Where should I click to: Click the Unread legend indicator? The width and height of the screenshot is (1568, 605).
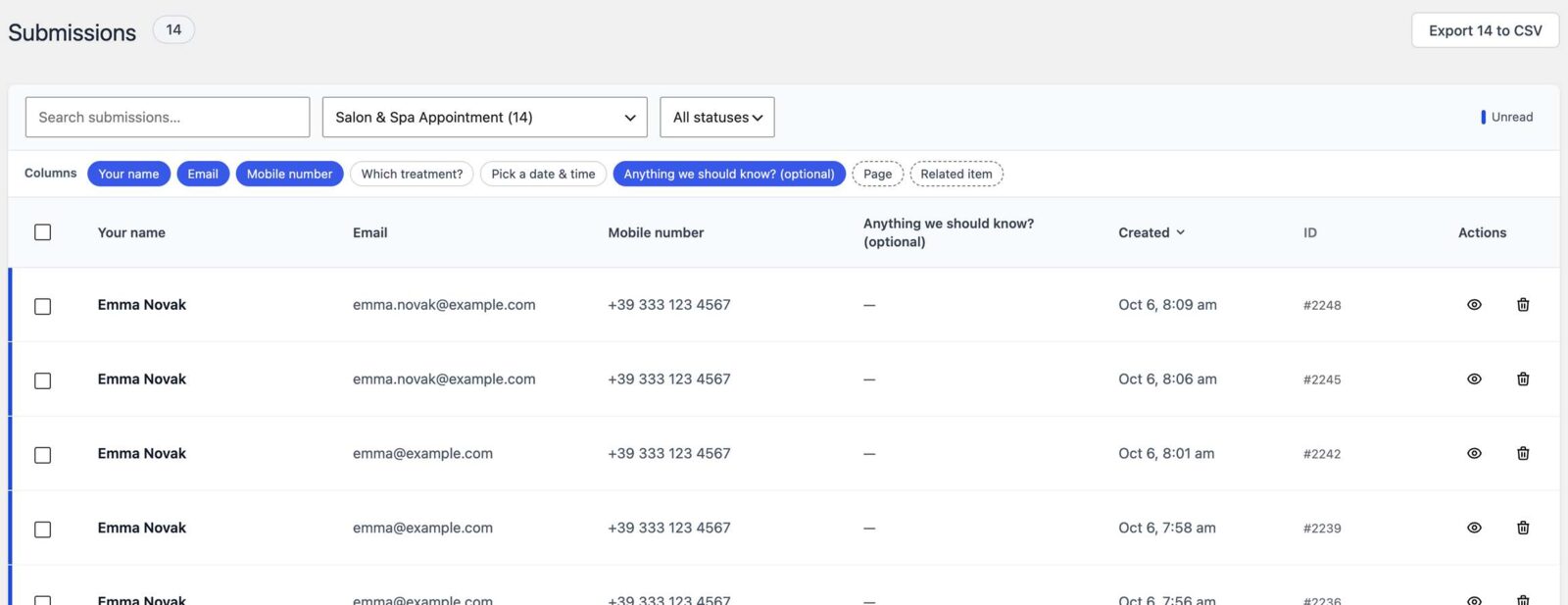1507,117
